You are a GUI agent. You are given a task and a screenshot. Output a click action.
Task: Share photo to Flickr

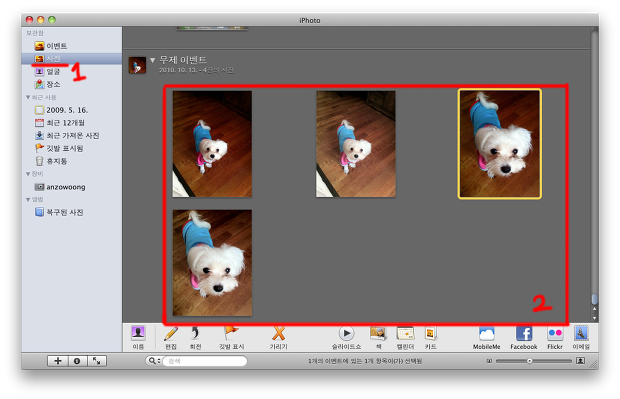(555, 338)
